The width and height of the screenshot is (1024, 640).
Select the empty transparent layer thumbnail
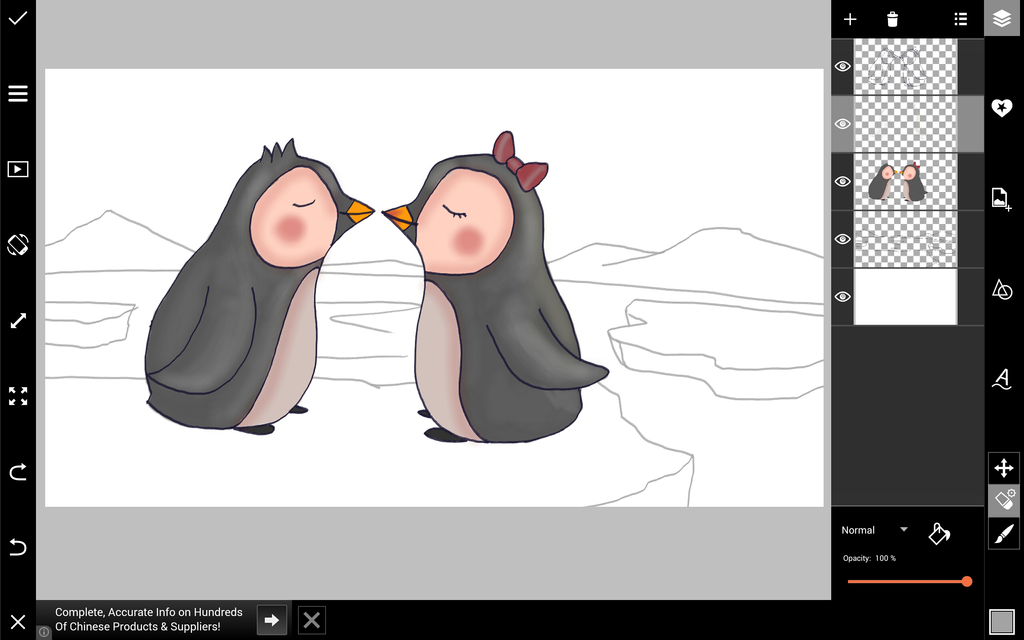click(906, 124)
